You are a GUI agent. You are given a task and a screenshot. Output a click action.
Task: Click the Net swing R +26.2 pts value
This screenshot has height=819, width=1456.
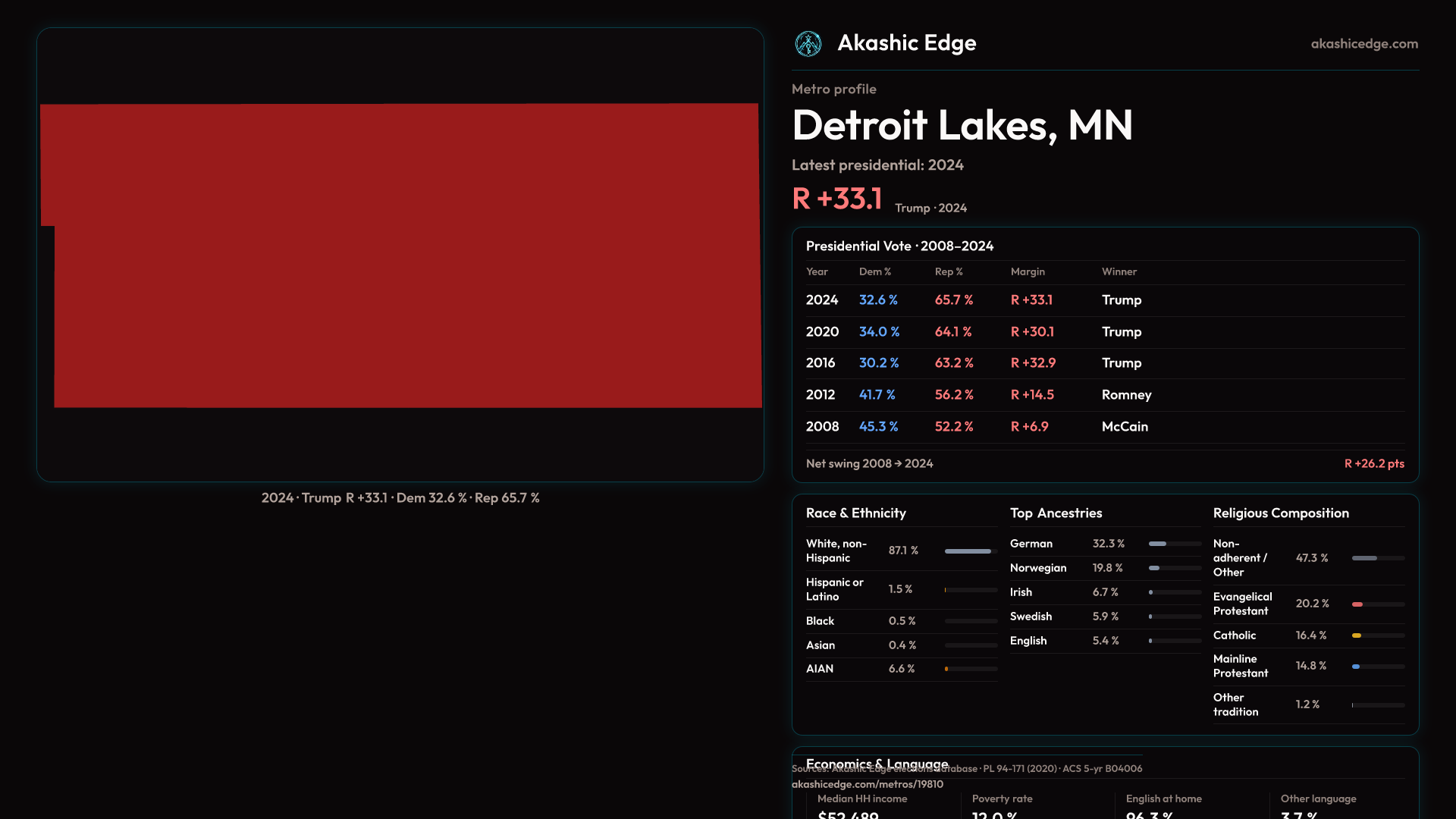1373,463
